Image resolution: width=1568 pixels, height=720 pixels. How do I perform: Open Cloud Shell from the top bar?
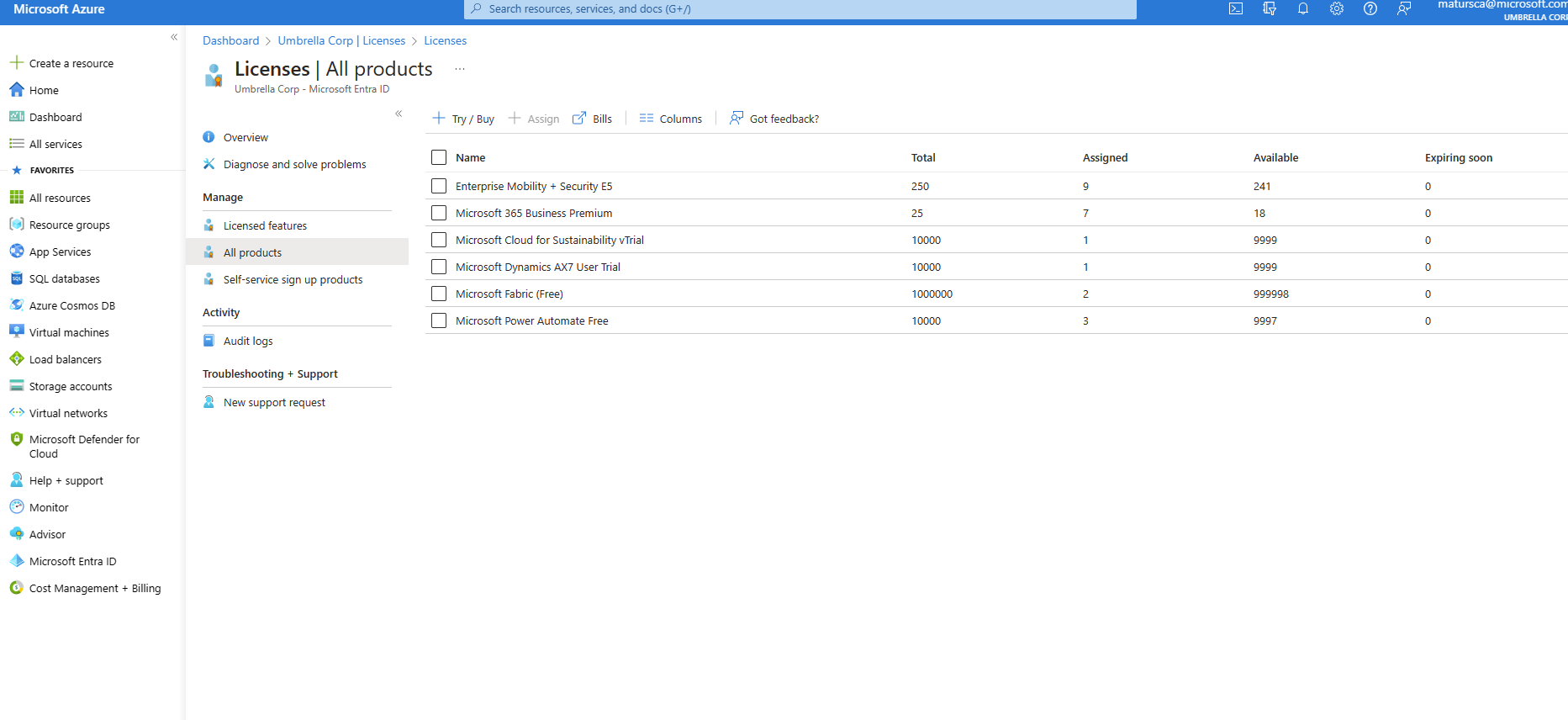pos(1236,9)
